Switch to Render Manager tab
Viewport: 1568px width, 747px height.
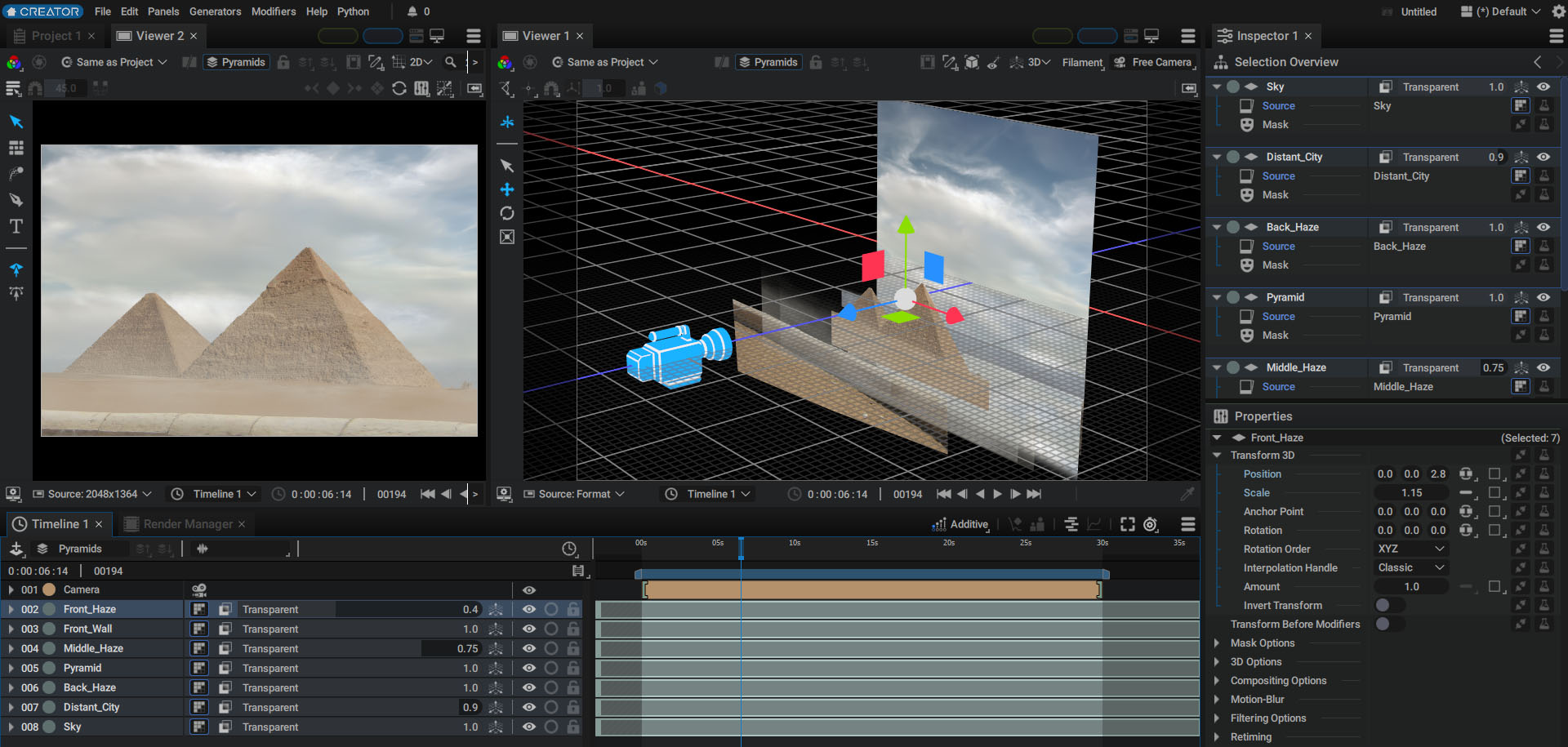[x=187, y=524]
